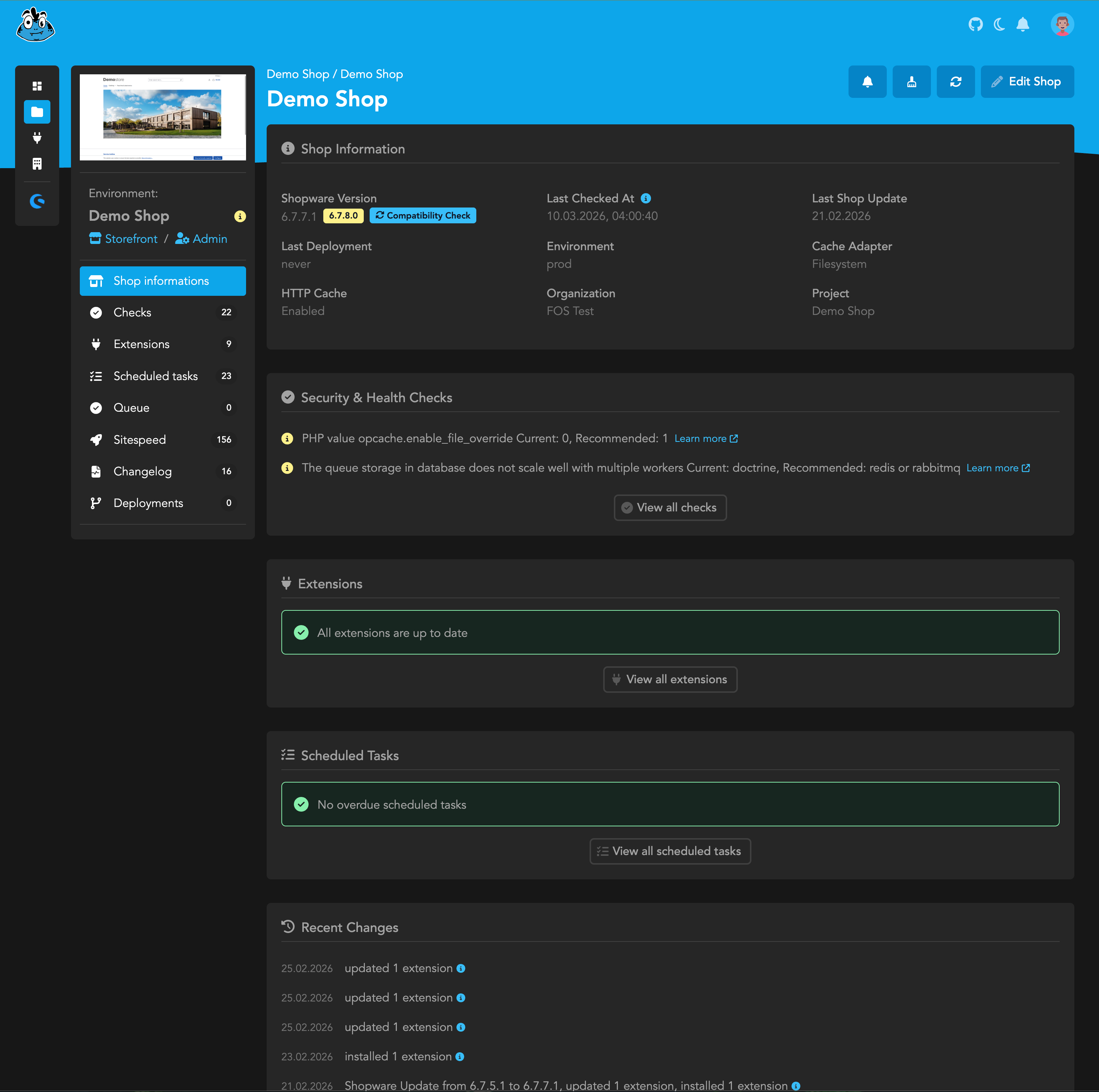
Task: Run the Compatibility Check for 6.7.8.0
Action: 423,216
